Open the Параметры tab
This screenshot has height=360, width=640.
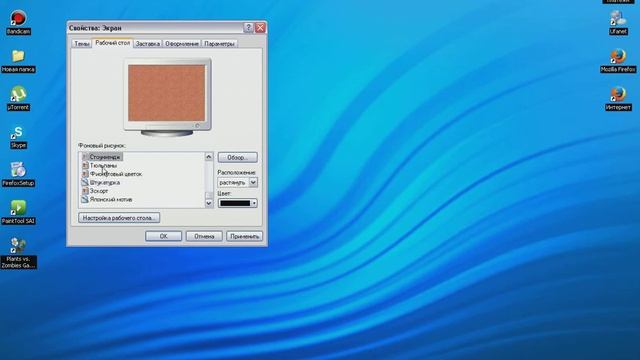tap(219, 44)
